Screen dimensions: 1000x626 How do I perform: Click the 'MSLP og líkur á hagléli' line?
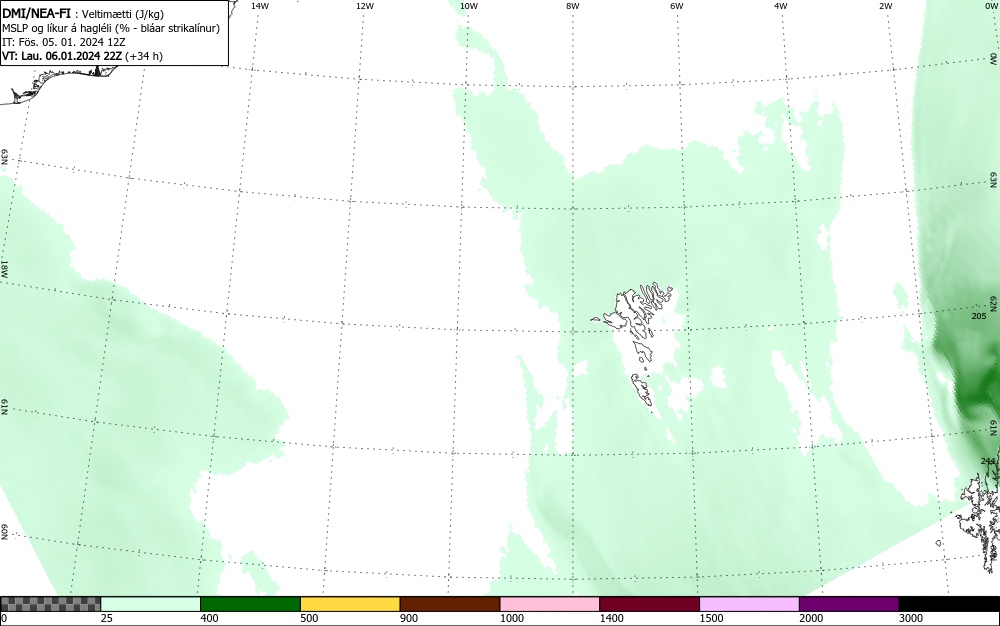(x=111, y=28)
